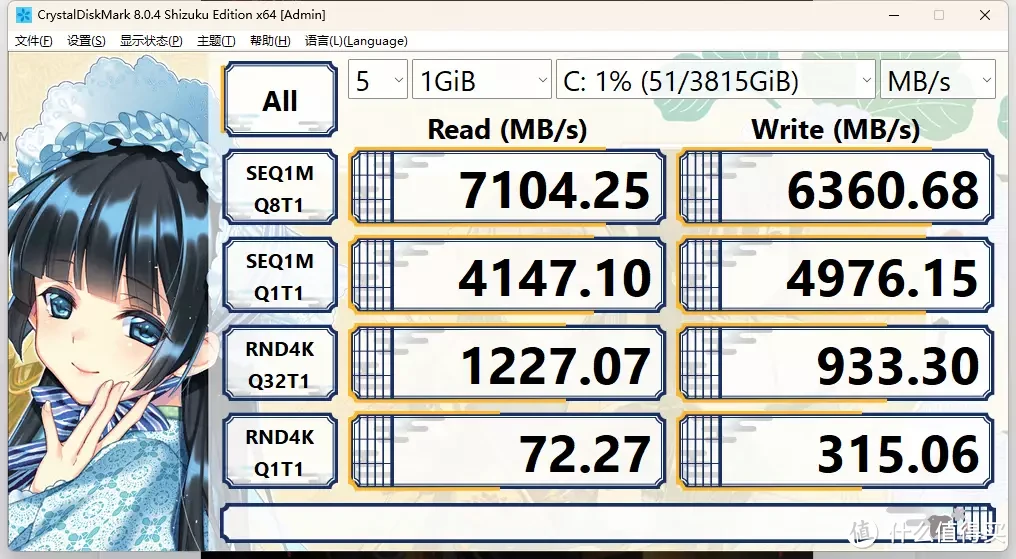
Task: Open the 语言(L)(Language) menu
Action: click(356, 41)
